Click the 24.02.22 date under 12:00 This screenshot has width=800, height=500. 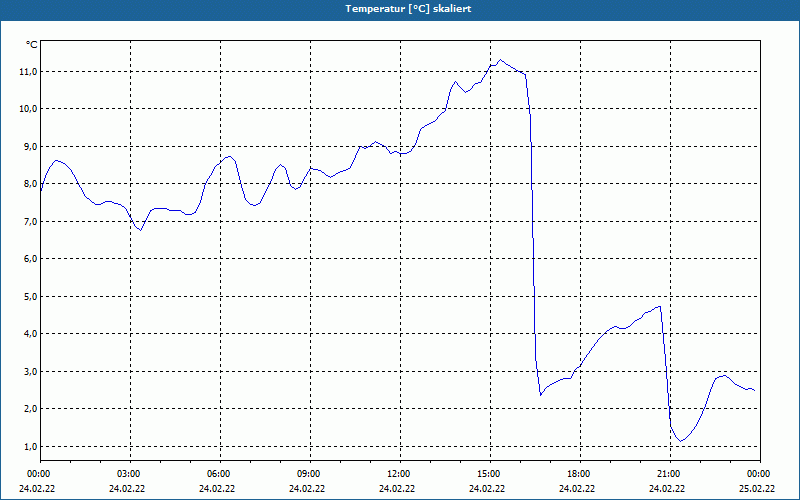pyautogui.click(x=397, y=489)
